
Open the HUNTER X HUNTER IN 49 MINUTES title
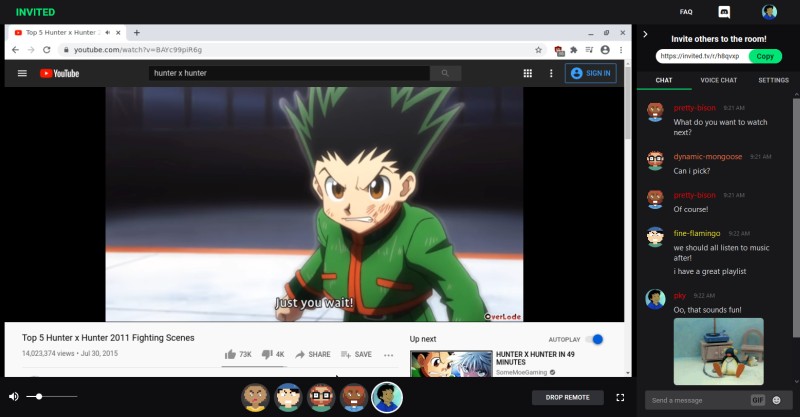[x=535, y=358]
